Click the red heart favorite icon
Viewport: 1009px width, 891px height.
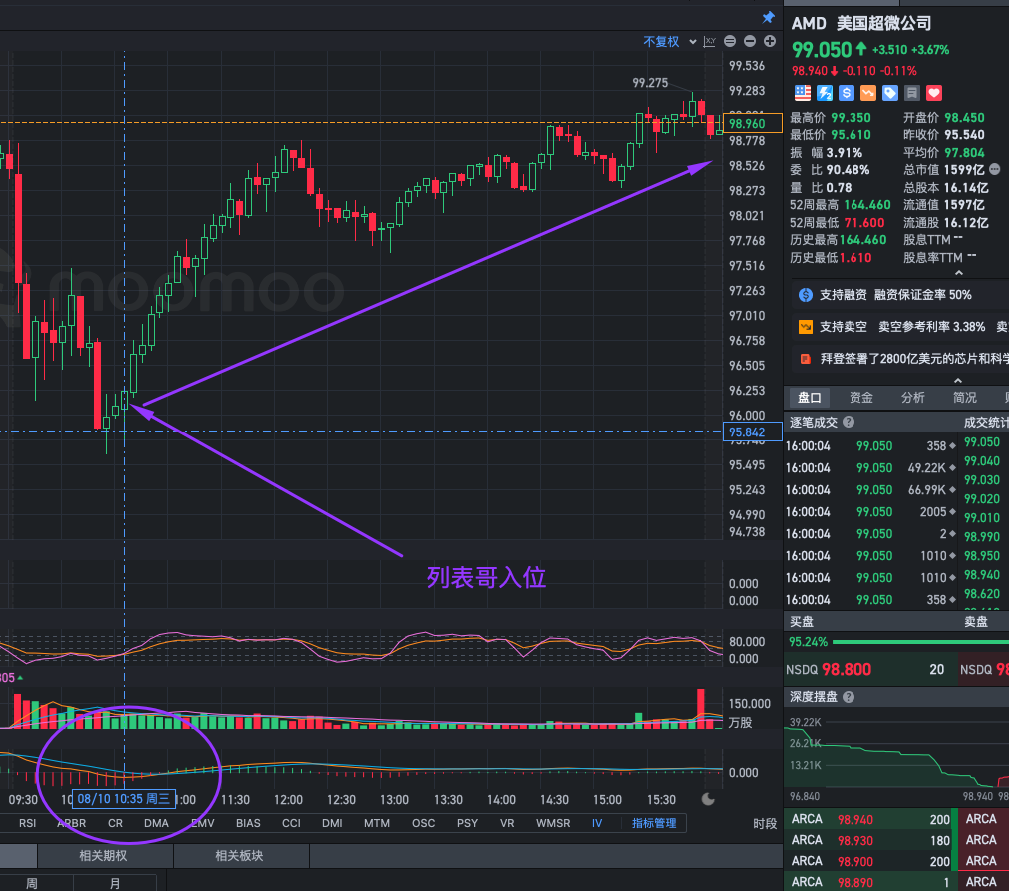(934, 93)
